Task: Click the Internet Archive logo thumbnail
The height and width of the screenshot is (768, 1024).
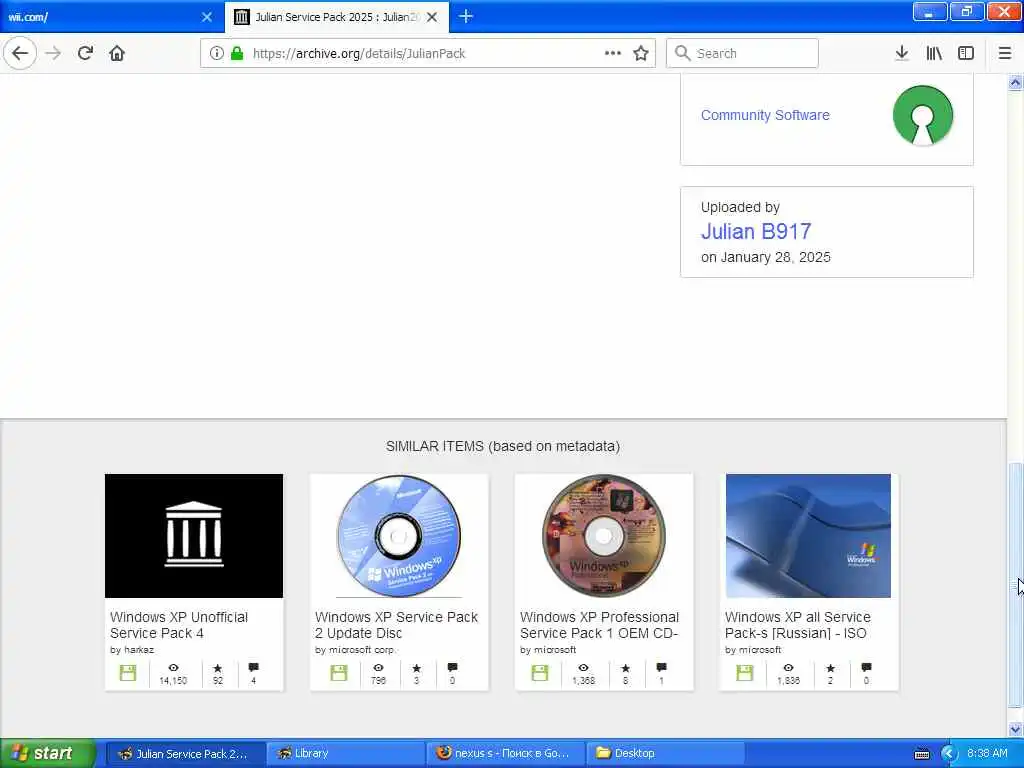Action: 194,536
